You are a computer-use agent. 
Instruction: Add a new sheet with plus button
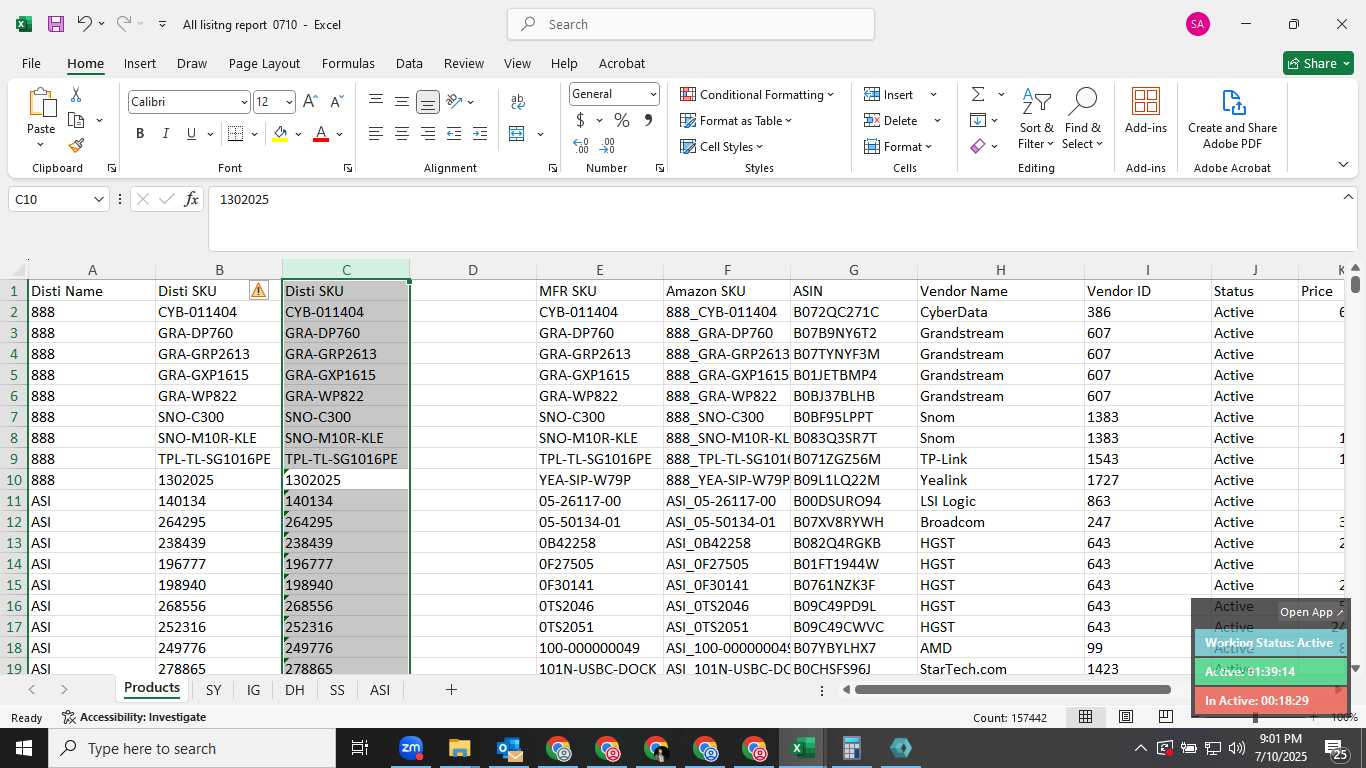pyautogui.click(x=451, y=690)
